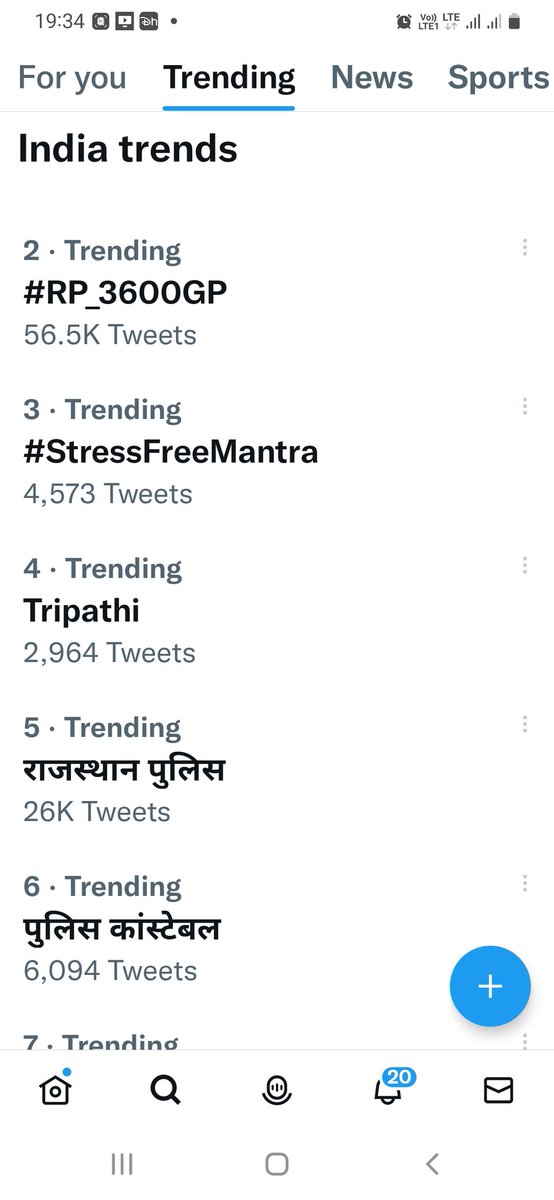The image size is (554, 1200).
Task: Open more options for #StressFreeMantra trend
Action: [524, 406]
